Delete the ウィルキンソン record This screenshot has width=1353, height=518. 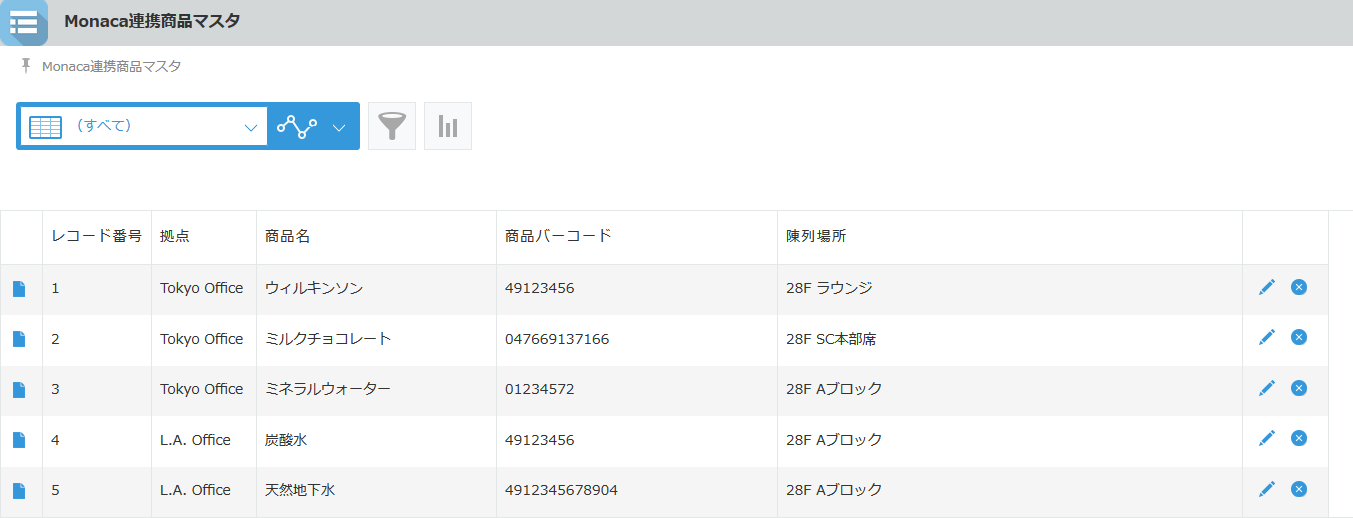(1299, 288)
